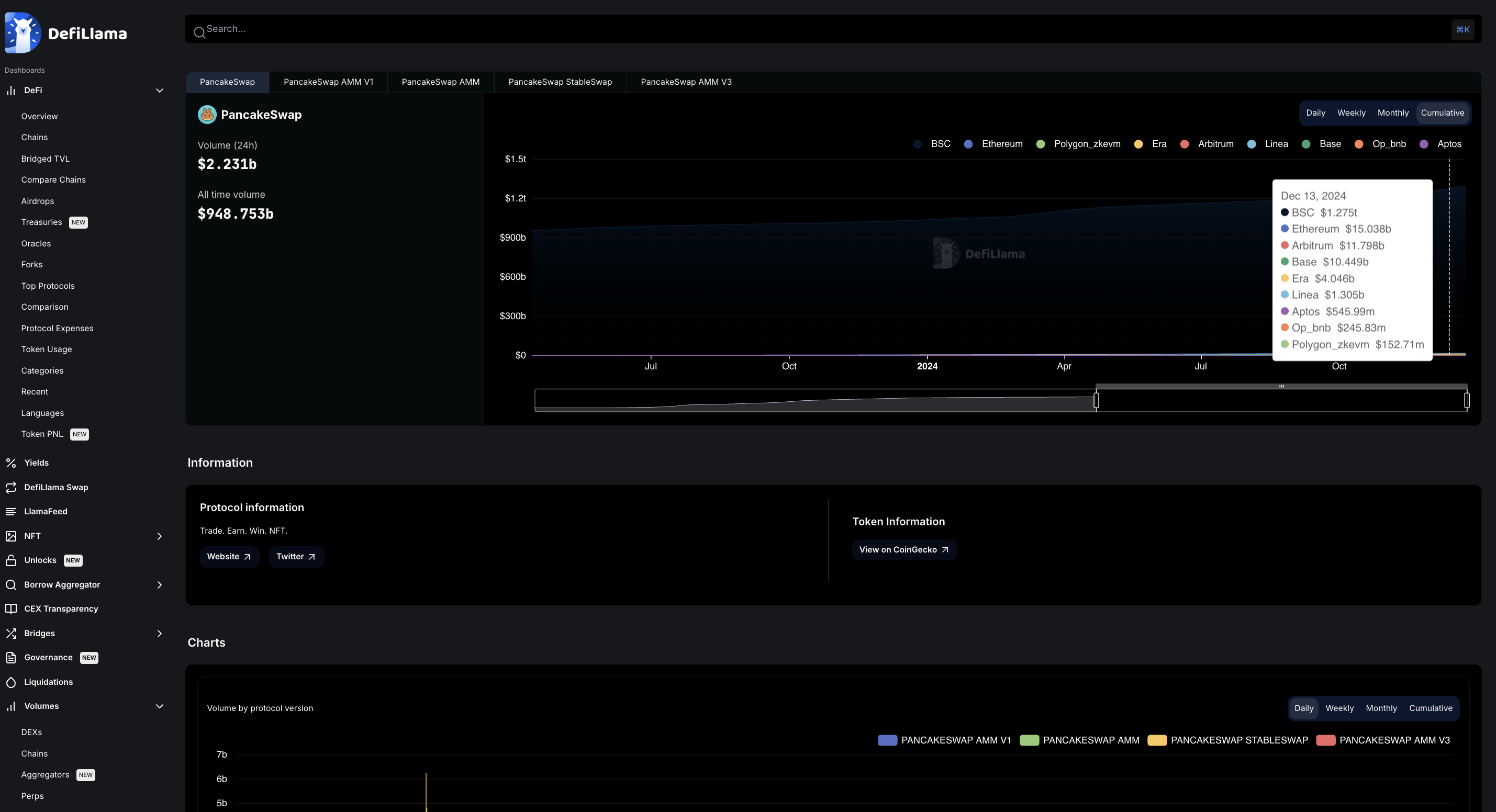Click the Governance sidebar icon
Viewport: 1496px width, 812px height.
pos(11,657)
